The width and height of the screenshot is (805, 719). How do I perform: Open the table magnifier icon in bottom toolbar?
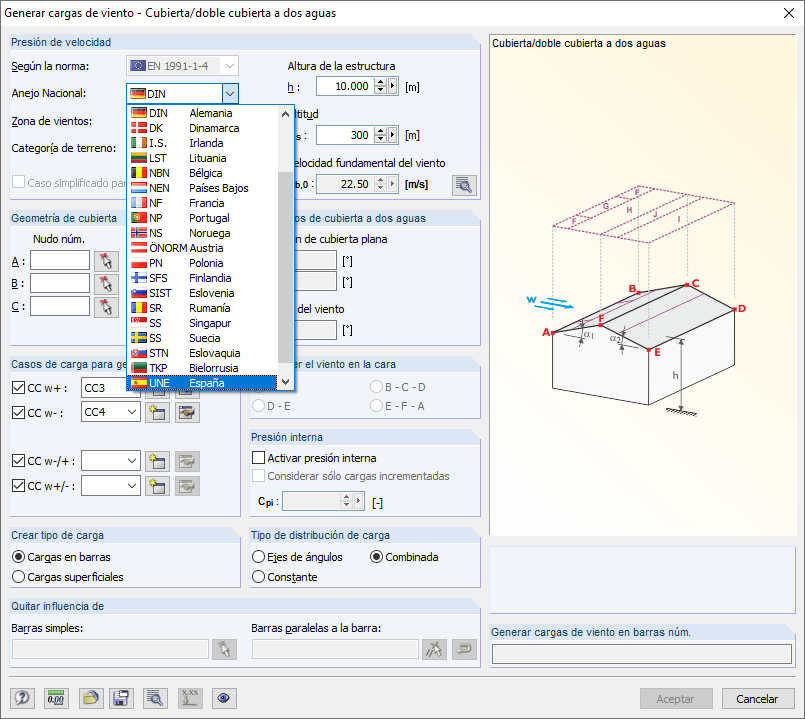155,698
